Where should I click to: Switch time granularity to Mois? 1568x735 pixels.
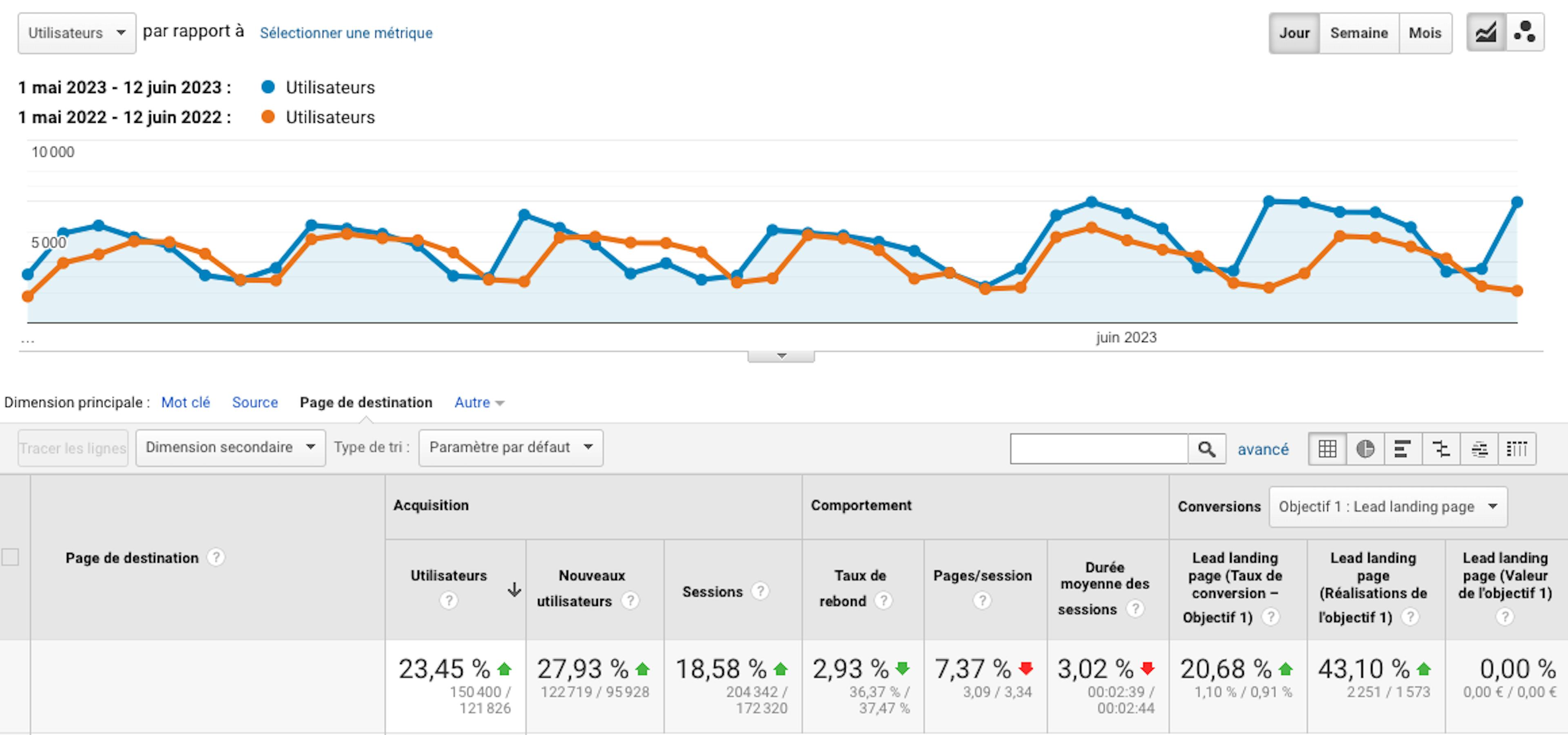point(1425,33)
